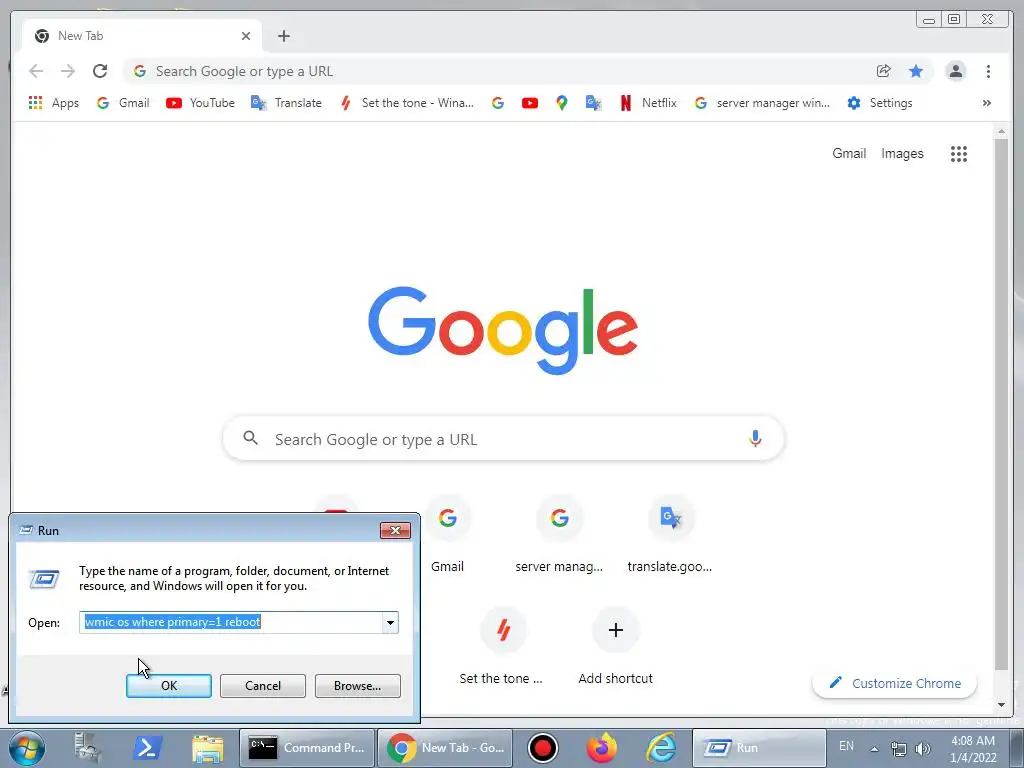1024x768 pixels.
Task: Click the Gmail link at top right
Action: click(849, 153)
